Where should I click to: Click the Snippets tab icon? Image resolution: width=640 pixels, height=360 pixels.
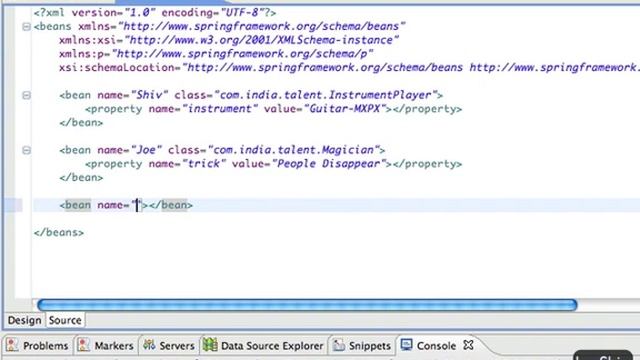(x=338, y=345)
